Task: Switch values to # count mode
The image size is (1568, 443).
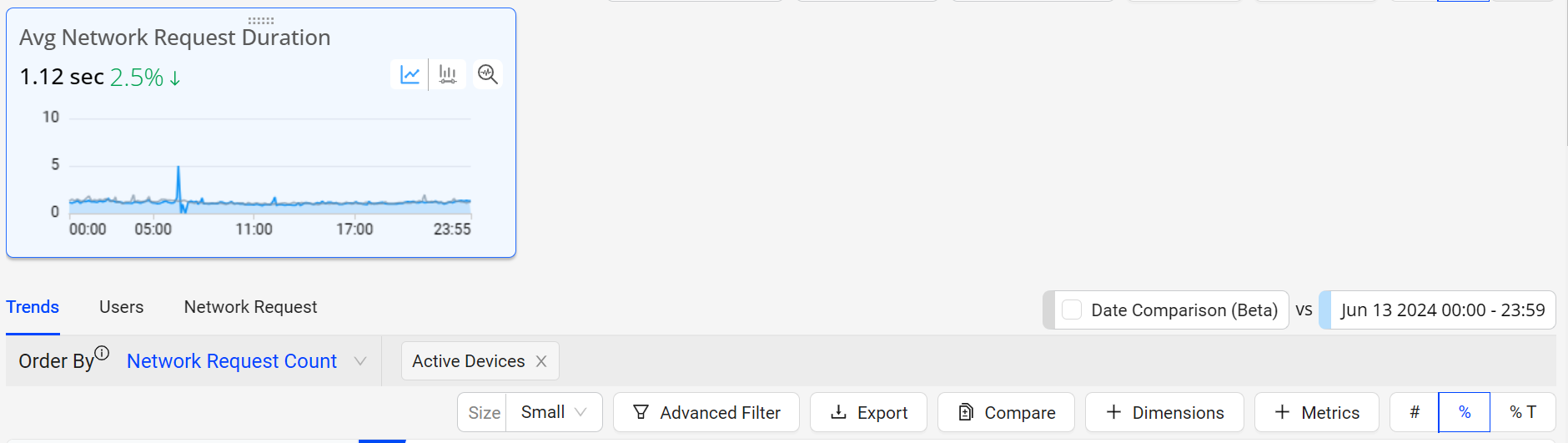Action: click(1415, 412)
